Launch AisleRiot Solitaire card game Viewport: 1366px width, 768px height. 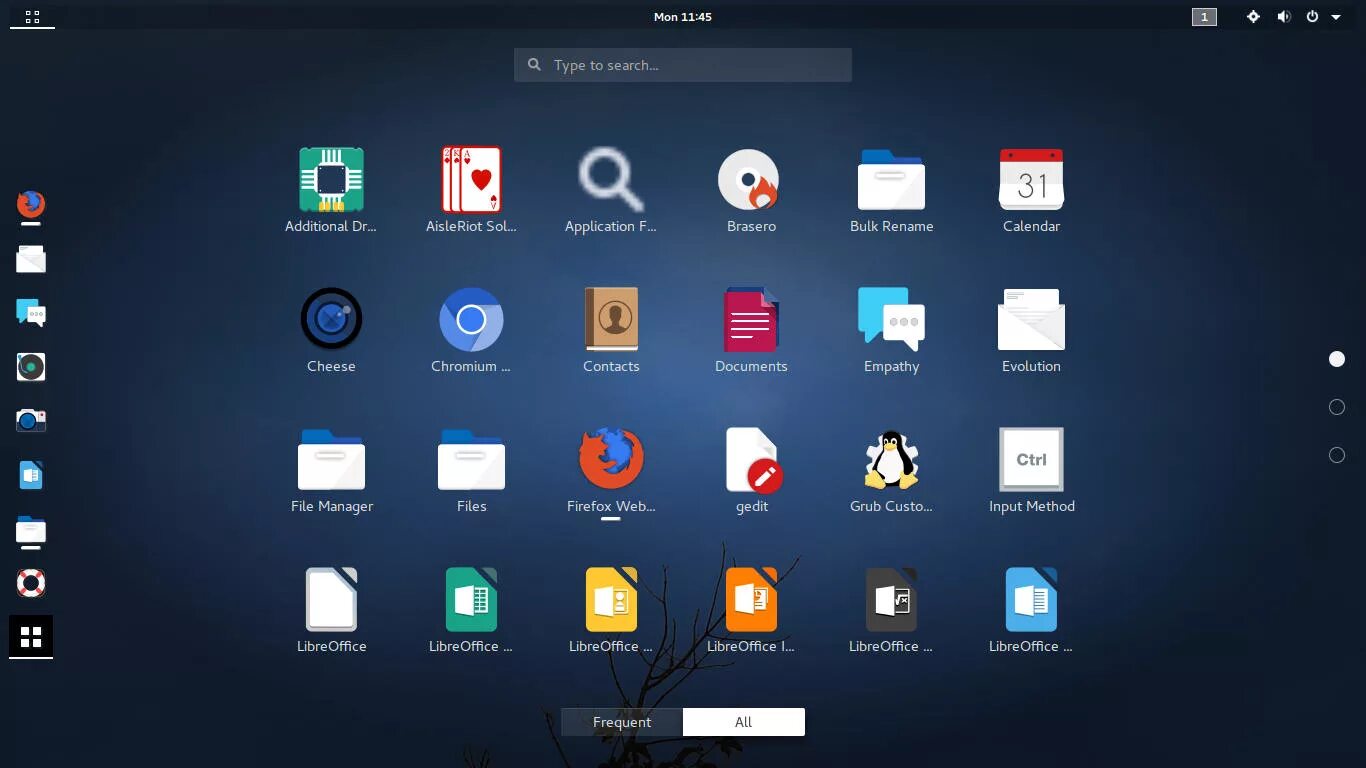[x=471, y=180]
